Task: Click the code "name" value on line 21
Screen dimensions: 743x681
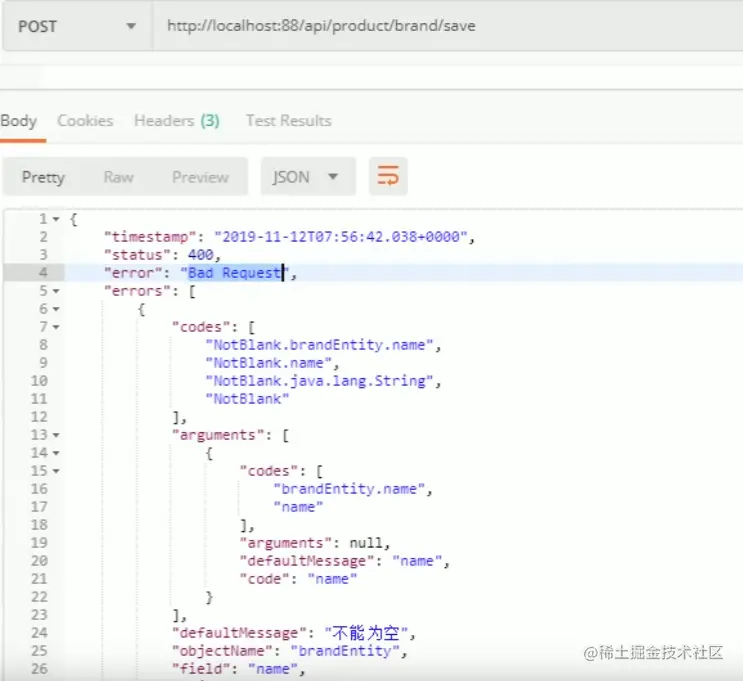Action: 332,579
